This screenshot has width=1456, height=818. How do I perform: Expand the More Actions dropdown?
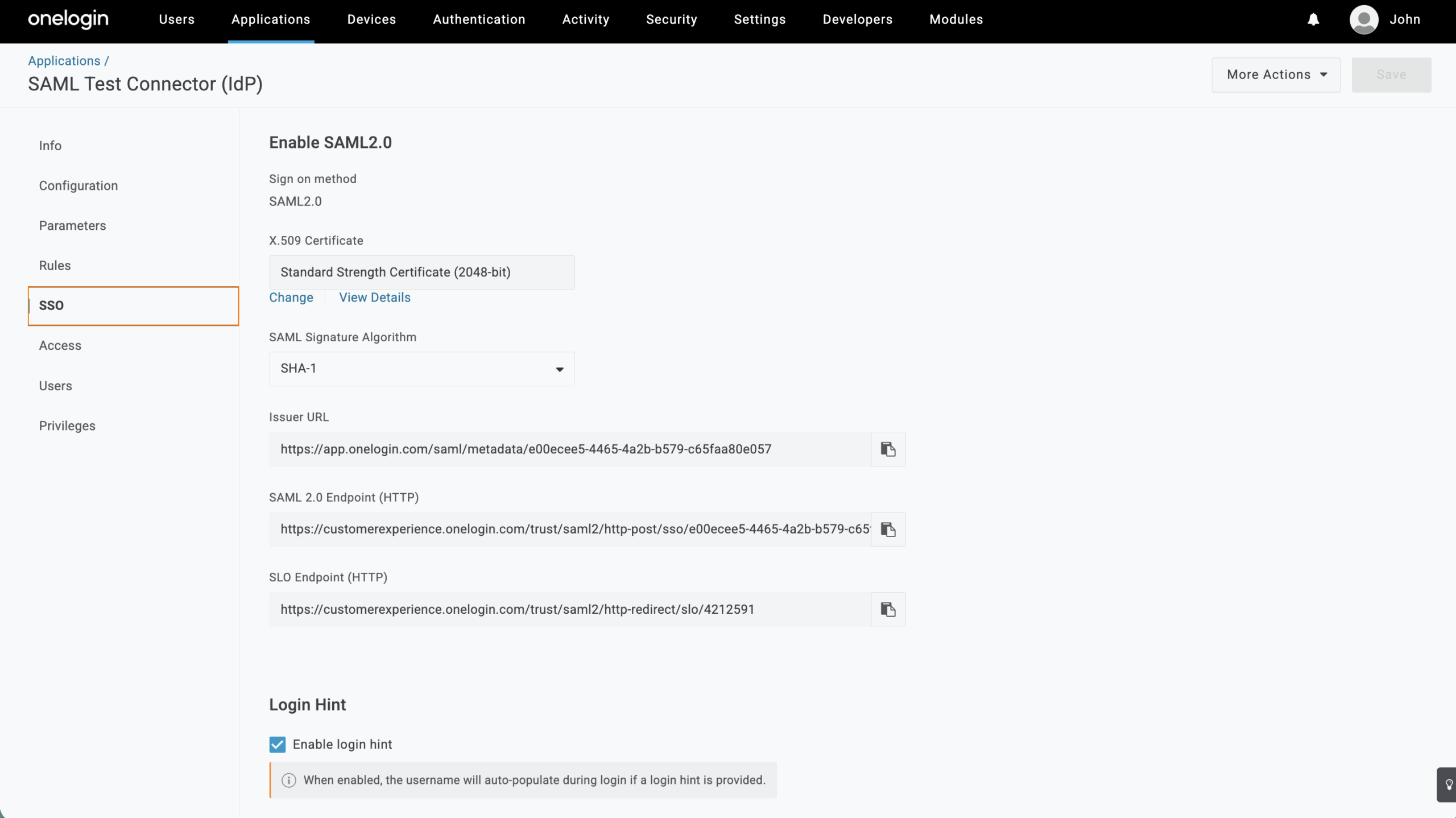[1275, 75]
